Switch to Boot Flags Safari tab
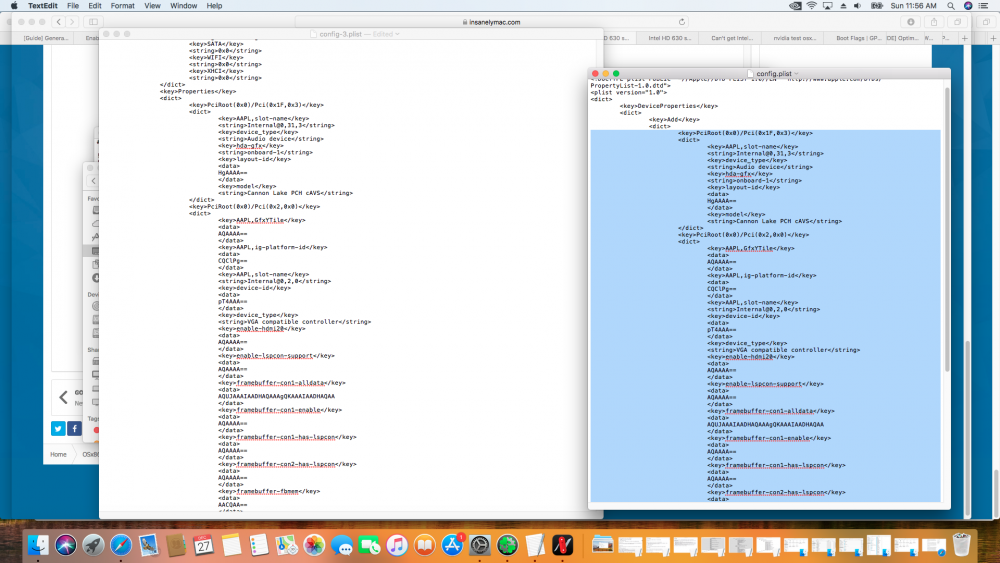 [x=856, y=38]
